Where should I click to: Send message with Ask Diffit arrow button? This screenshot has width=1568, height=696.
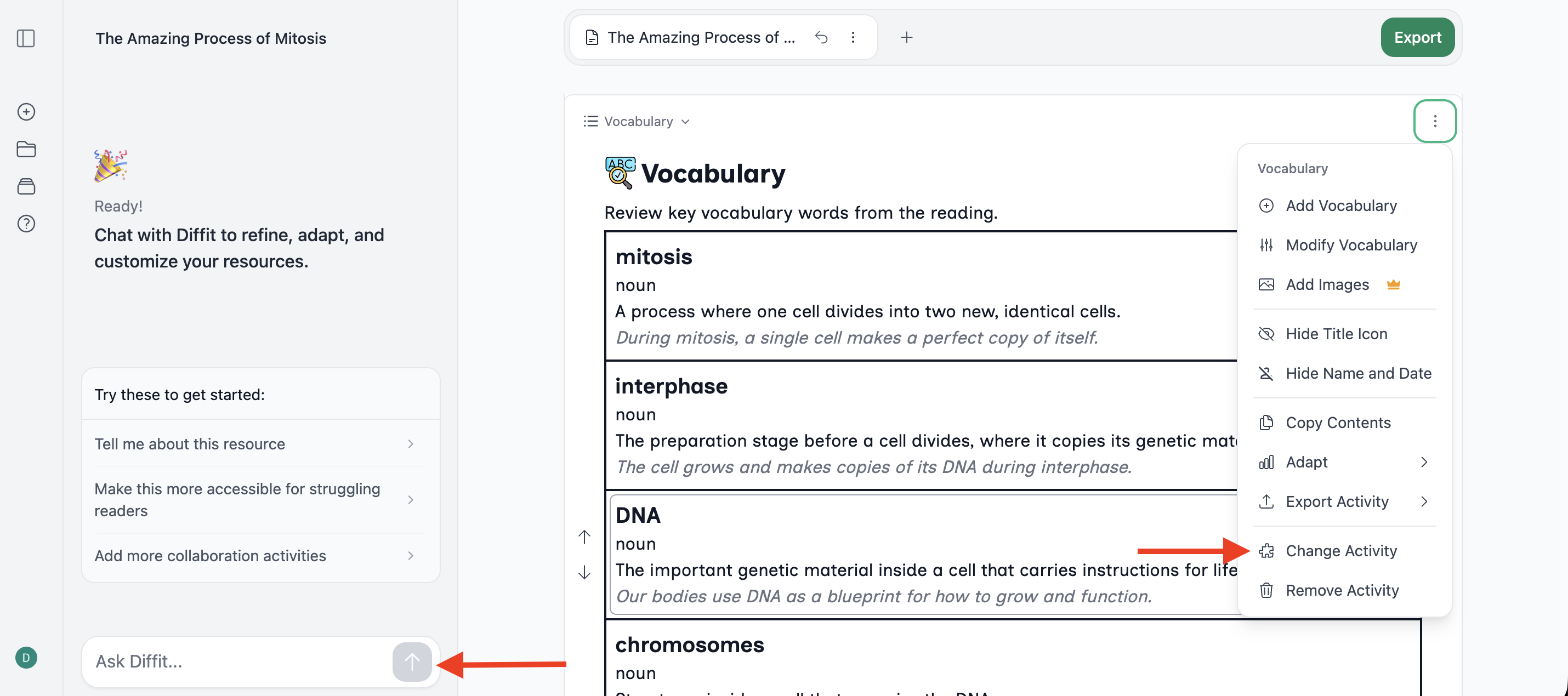412,661
